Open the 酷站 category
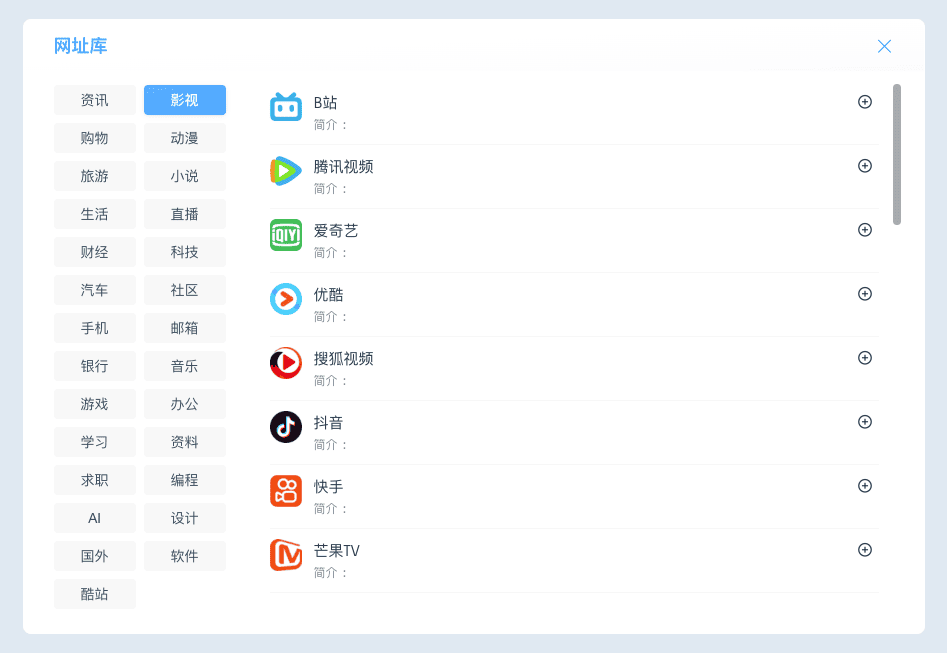This screenshot has width=947, height=653. 95,594
